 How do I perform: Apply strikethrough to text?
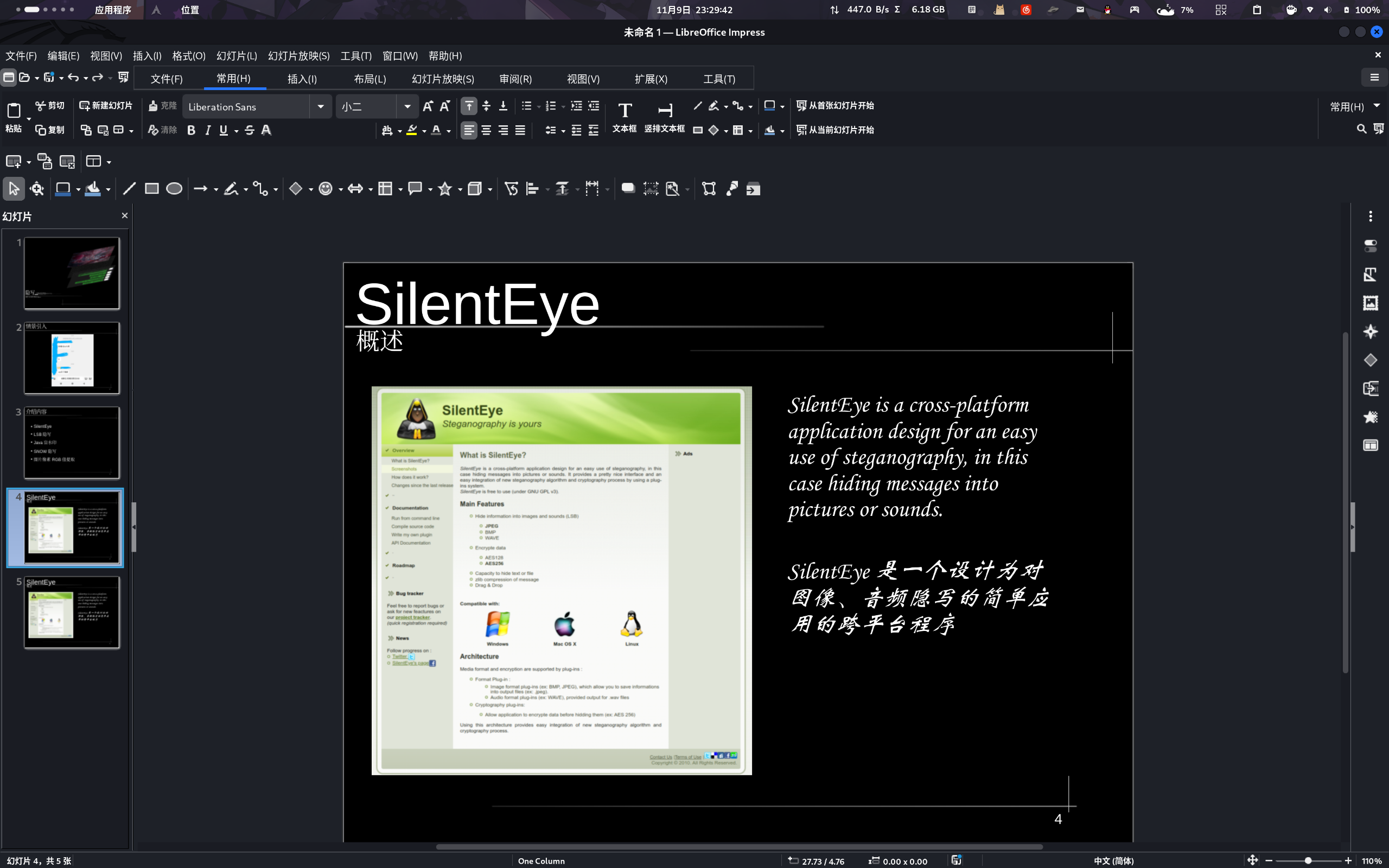point(250,130)
